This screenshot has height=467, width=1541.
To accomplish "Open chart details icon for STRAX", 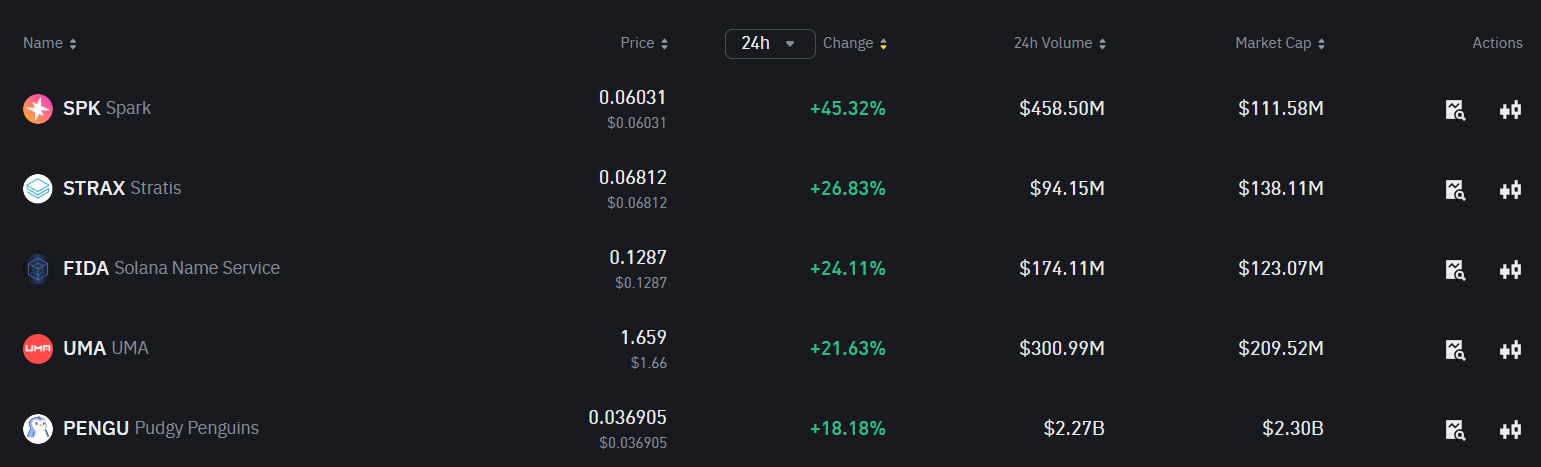I will pyautogui.click(x=1455, y=190).
